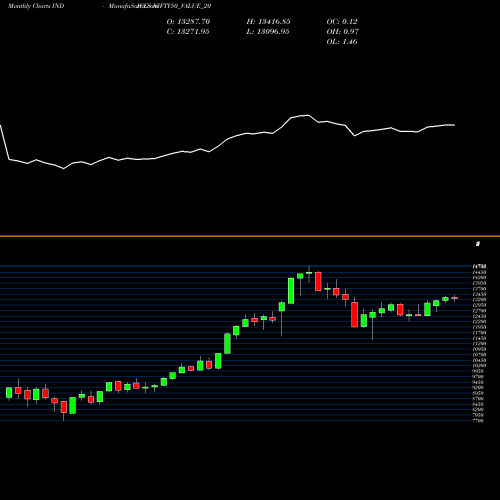
Task: Click the large red candle right after the peak
Action: [x=318, y=281]
